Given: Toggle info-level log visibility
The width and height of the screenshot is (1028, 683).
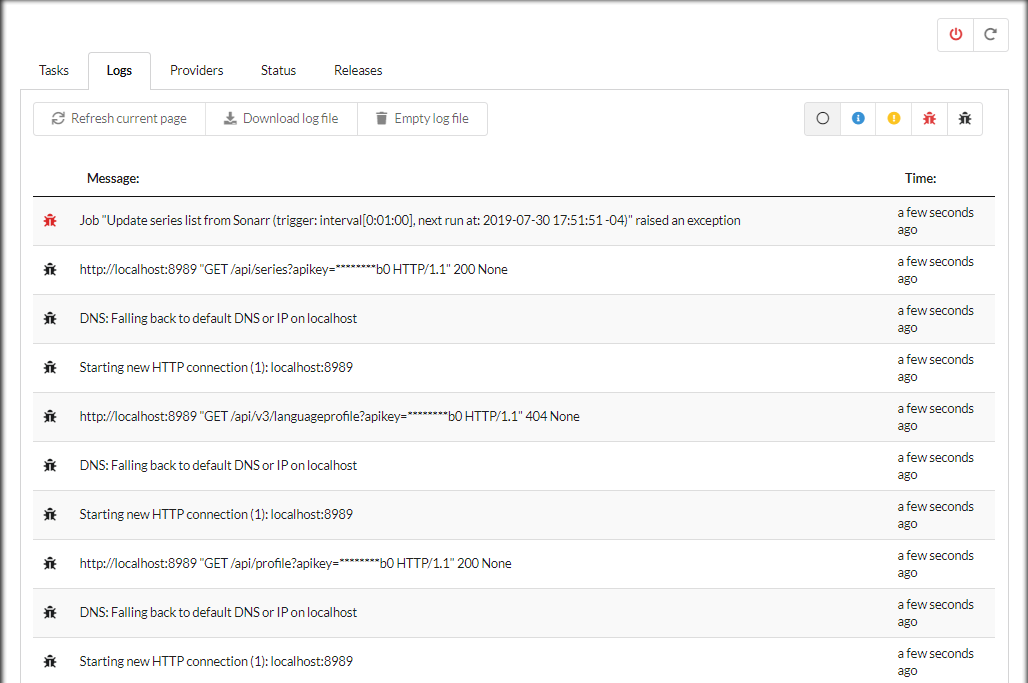Looking at the screenshot, I should click(x=857, y=118).
